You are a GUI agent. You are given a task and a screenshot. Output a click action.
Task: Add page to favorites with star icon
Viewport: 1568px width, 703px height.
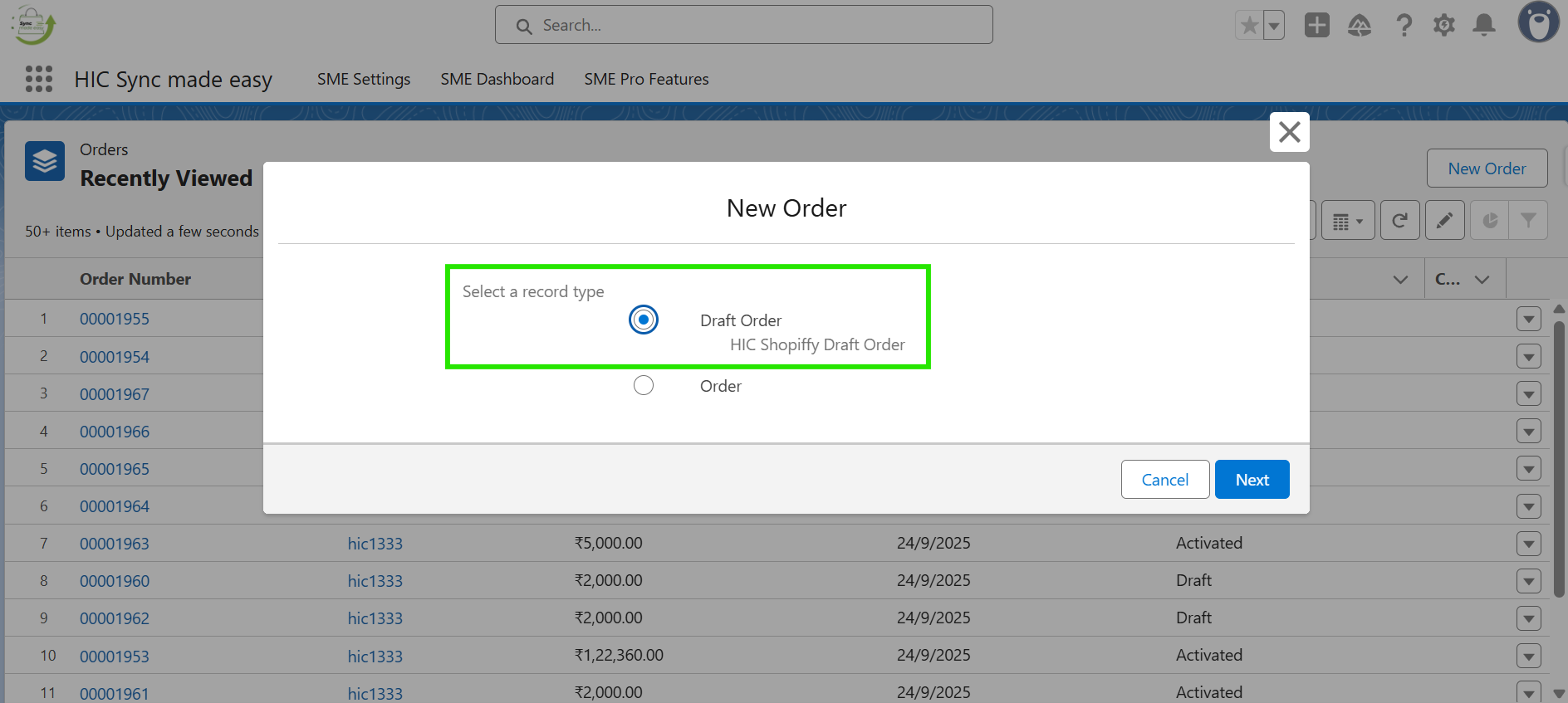[x=1249, y=25]
